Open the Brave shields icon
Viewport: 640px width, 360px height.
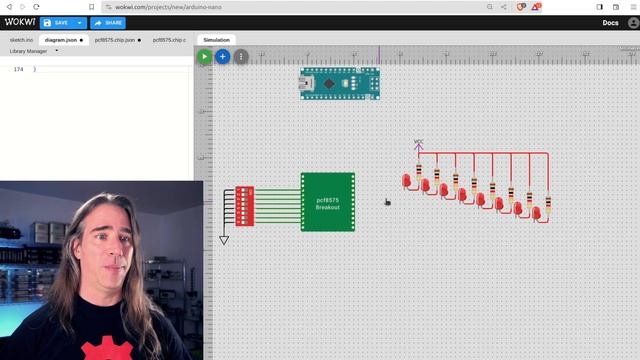(520, 7)
